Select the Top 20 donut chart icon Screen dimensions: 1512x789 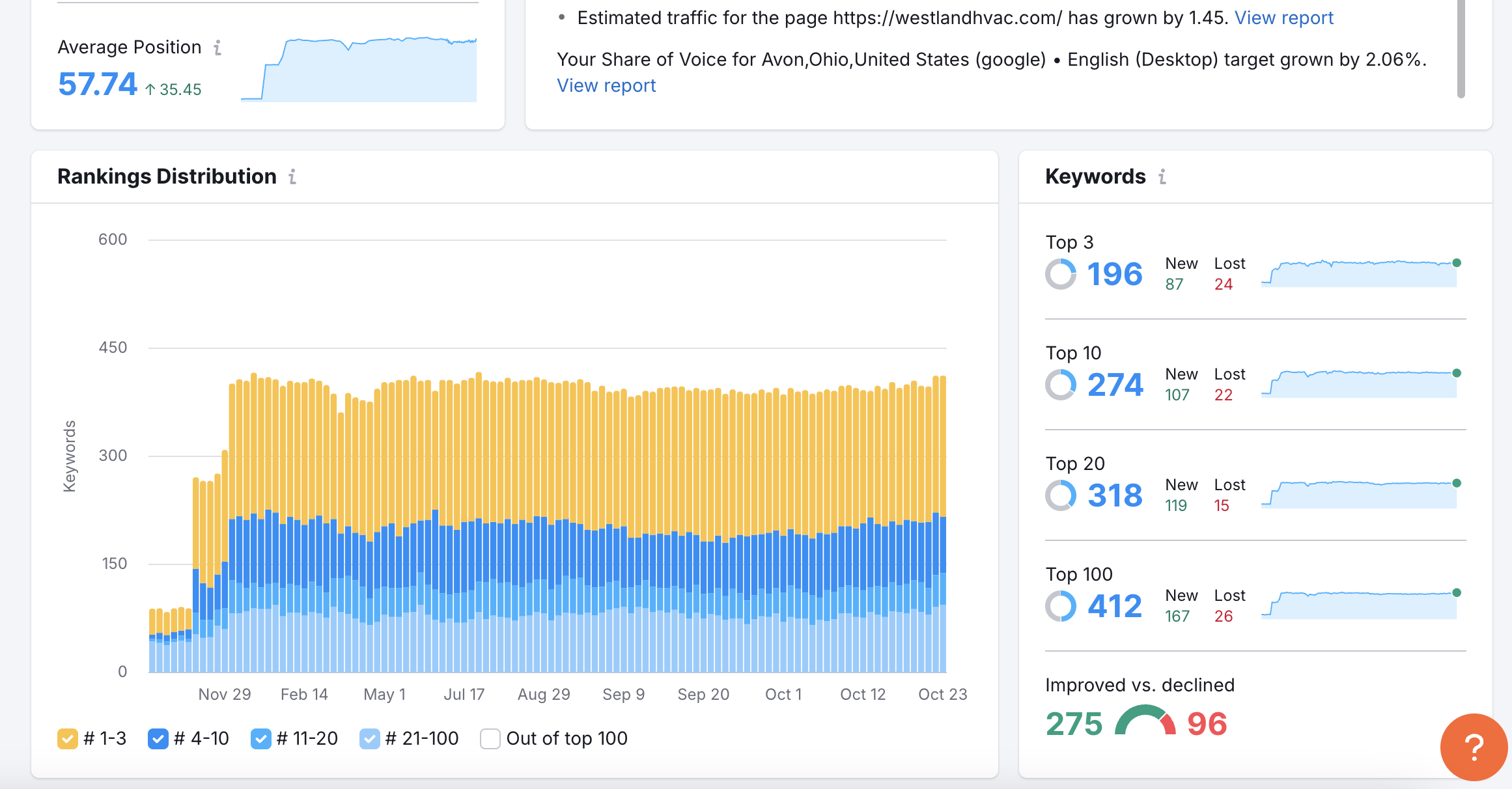click(x=1061, y=495)
